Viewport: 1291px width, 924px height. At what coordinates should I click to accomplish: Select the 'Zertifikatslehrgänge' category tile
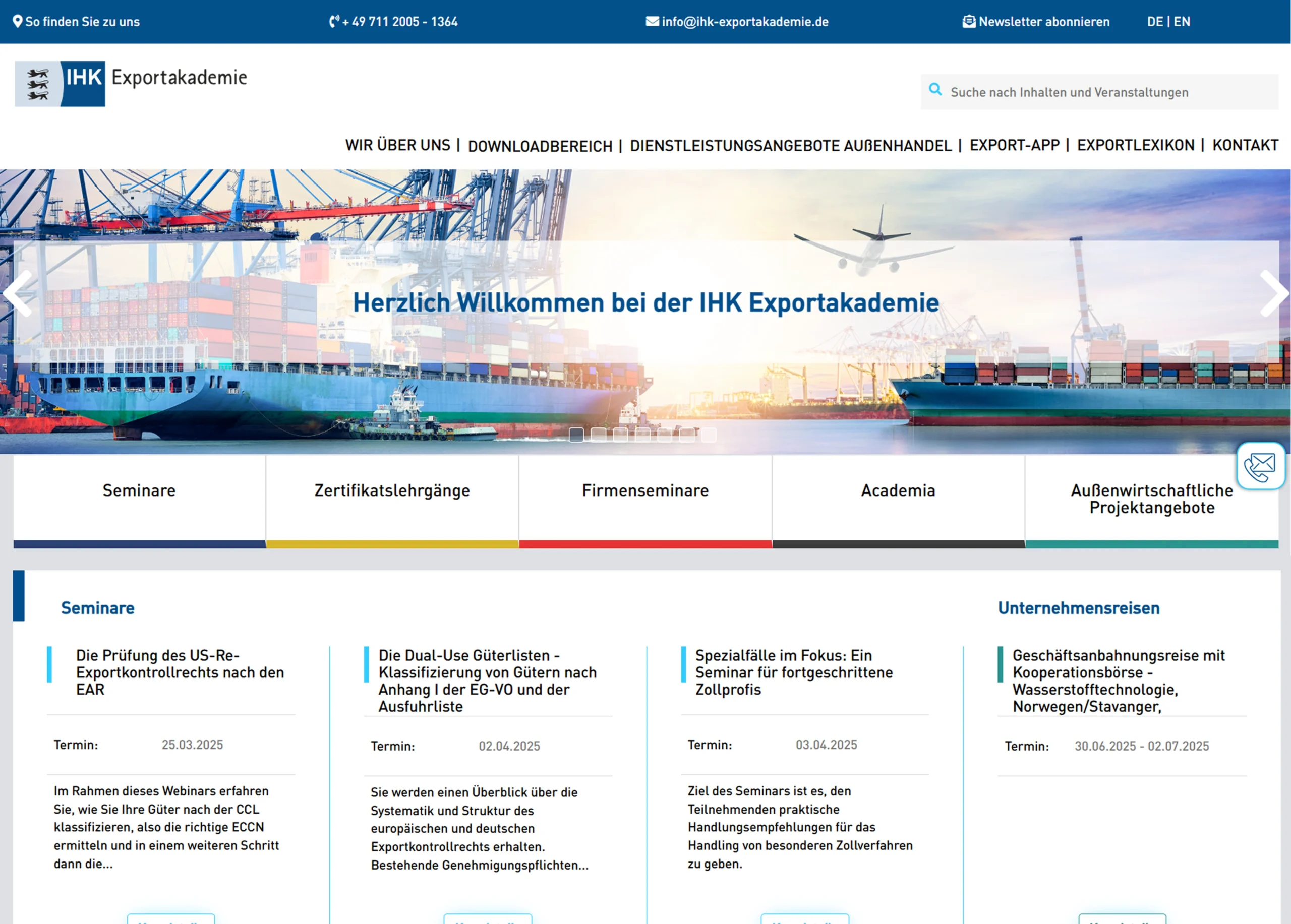click(x=392, y=501)
